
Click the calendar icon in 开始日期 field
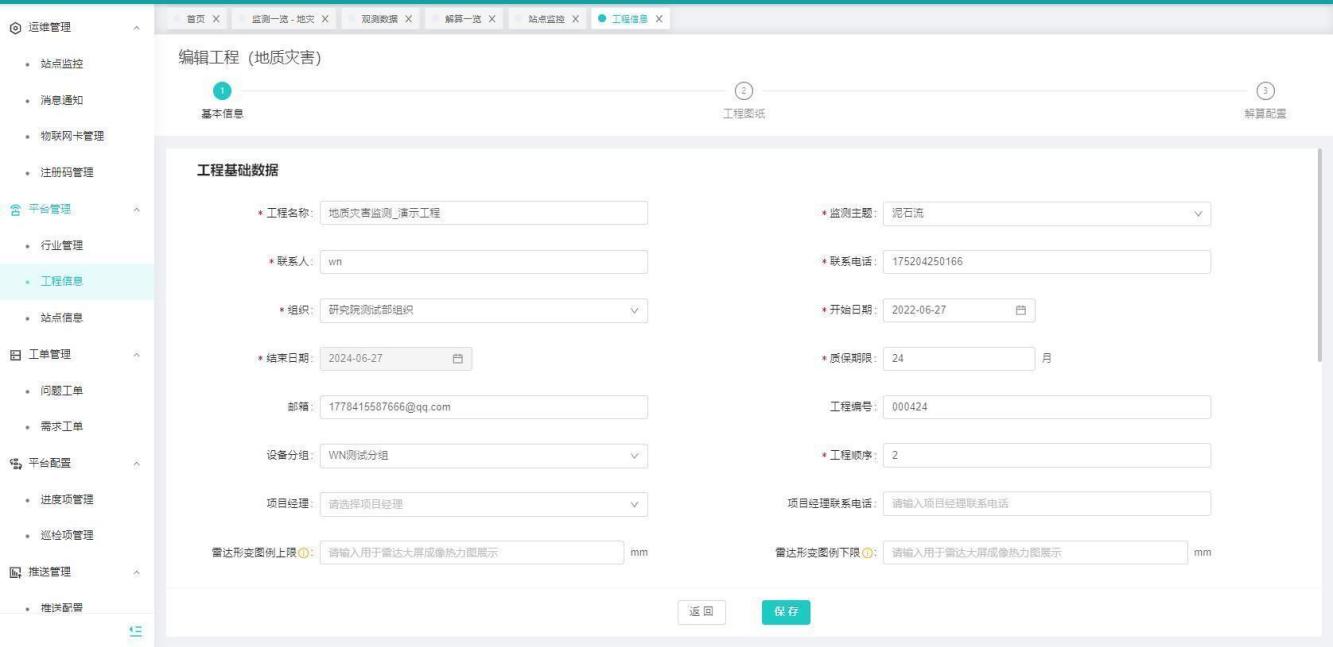pos(1021,310)
